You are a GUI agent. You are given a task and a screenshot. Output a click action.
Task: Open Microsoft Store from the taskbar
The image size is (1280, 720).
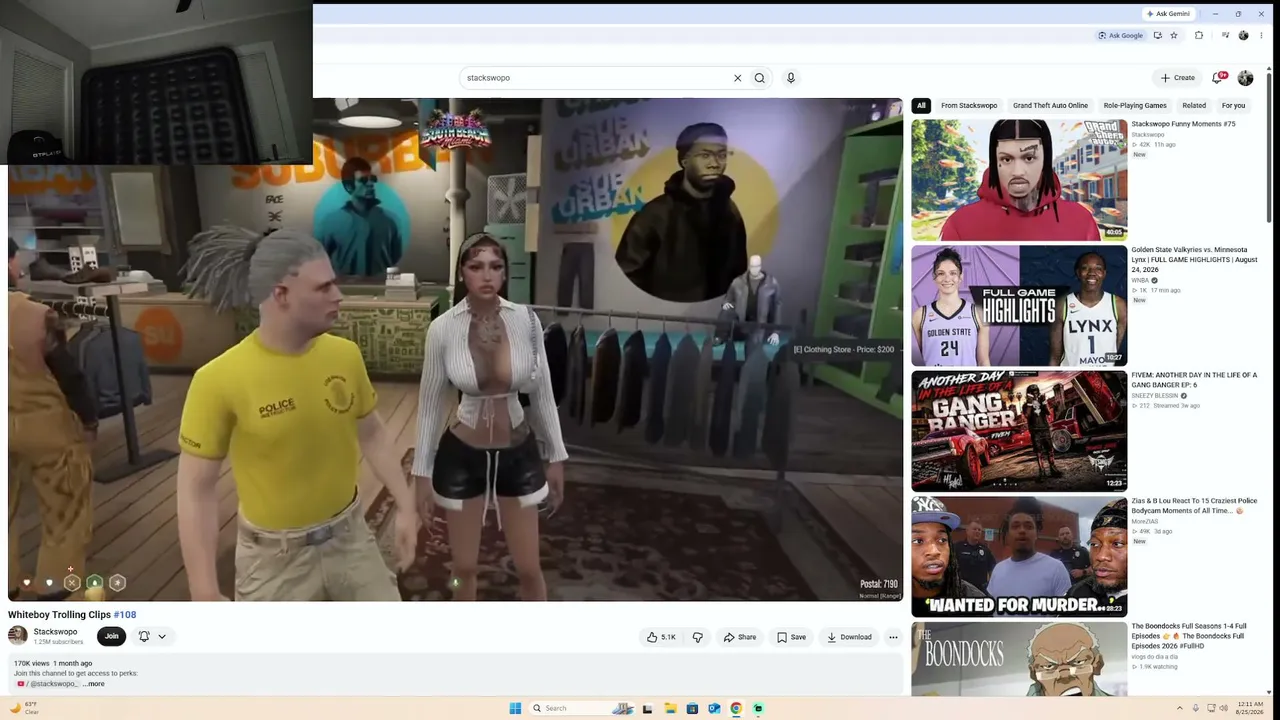692,708
